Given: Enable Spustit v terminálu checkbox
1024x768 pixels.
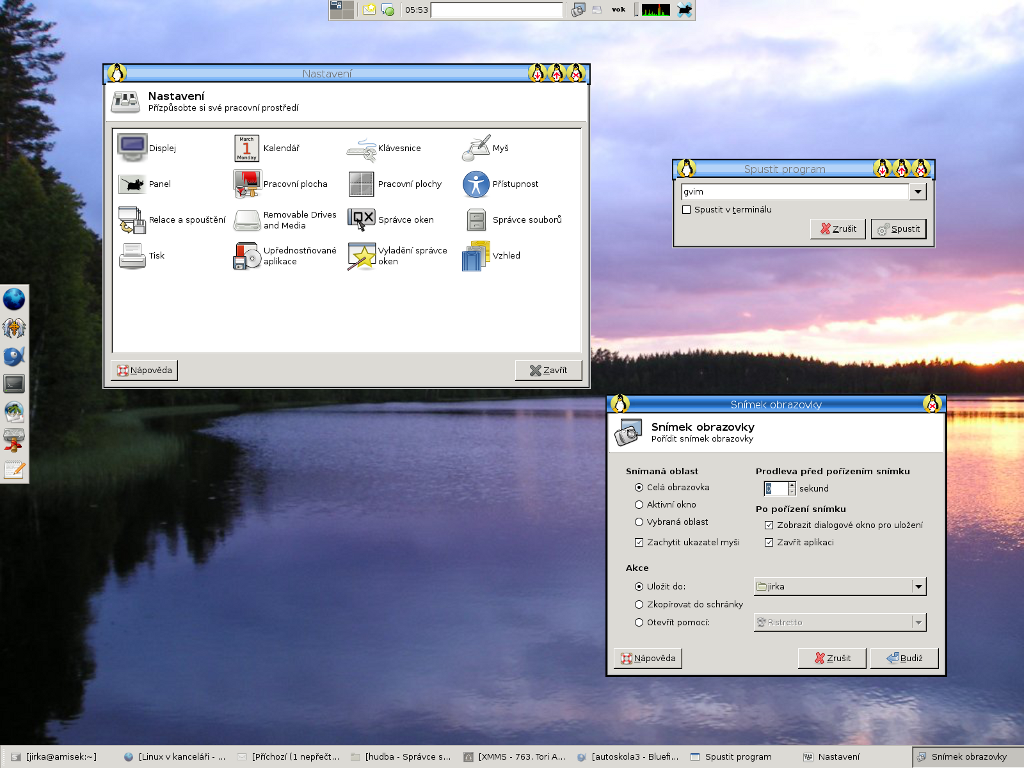Looking at the screenshot, I should (686, 210).
